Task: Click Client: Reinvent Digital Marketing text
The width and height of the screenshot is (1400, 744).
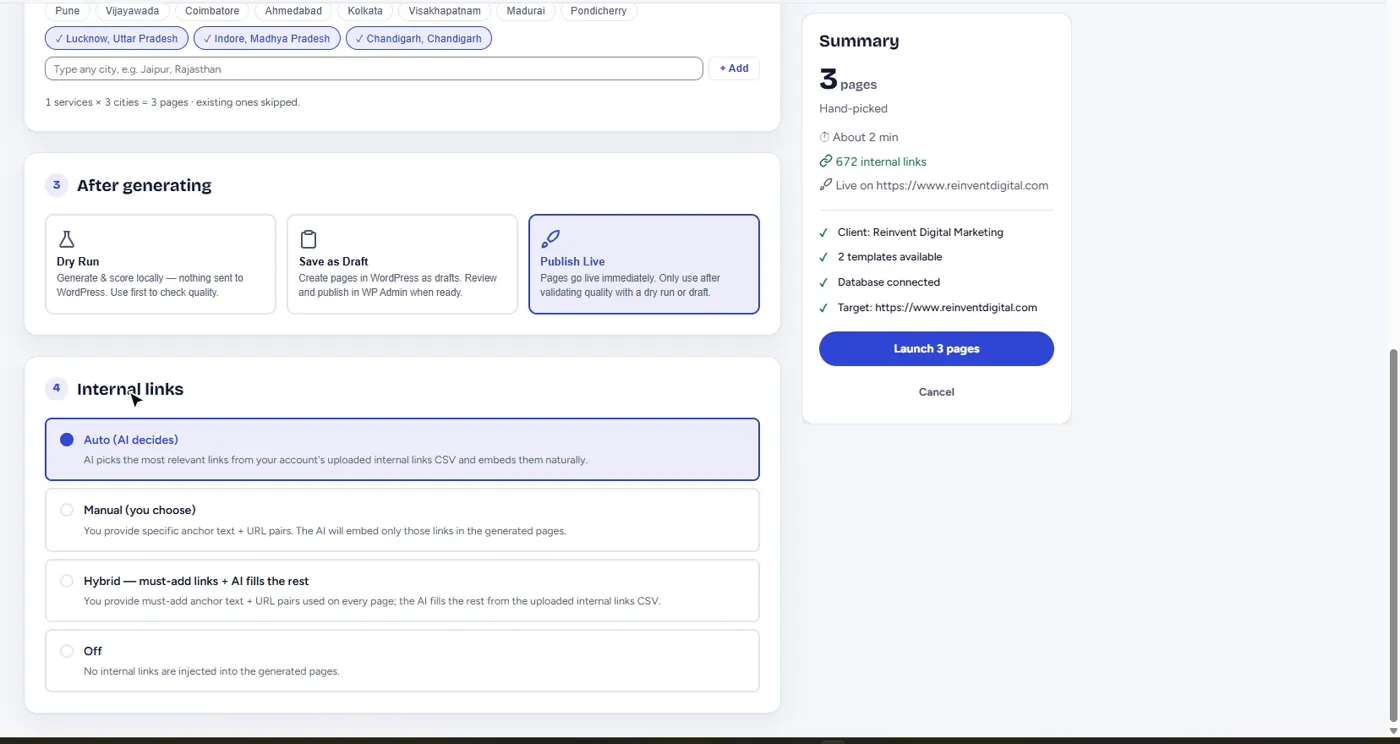Action: (921, 232)
